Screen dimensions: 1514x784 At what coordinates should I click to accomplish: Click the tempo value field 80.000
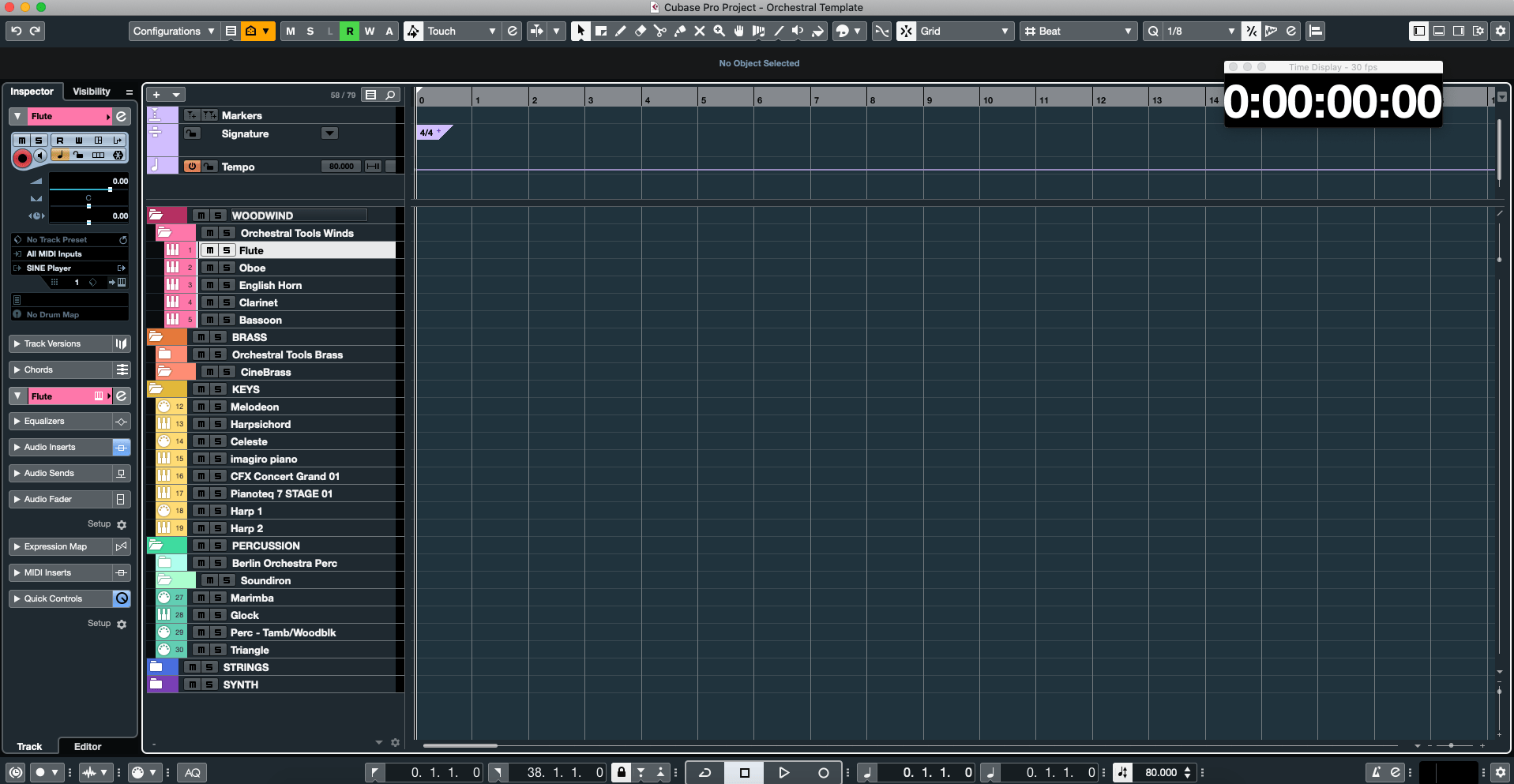tap(341, 167)
